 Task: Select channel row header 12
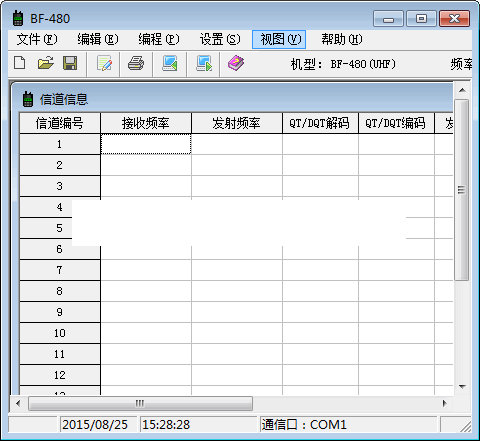click(60, 375)
